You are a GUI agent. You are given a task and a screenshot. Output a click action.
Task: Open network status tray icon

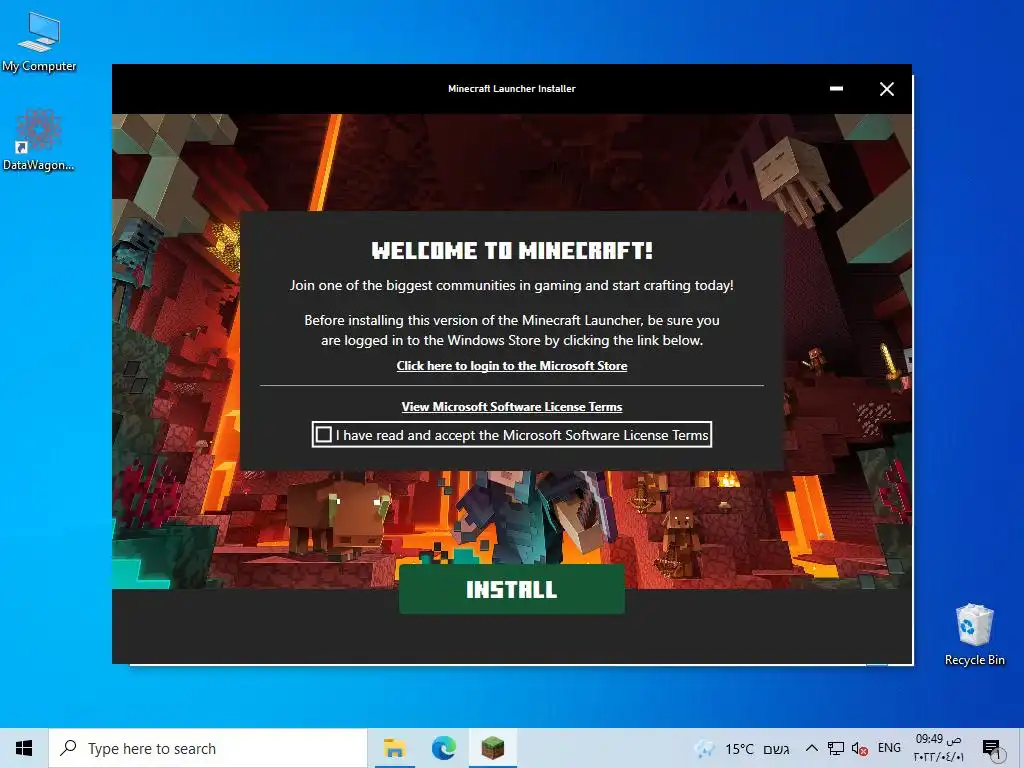[x=836, y=748]
